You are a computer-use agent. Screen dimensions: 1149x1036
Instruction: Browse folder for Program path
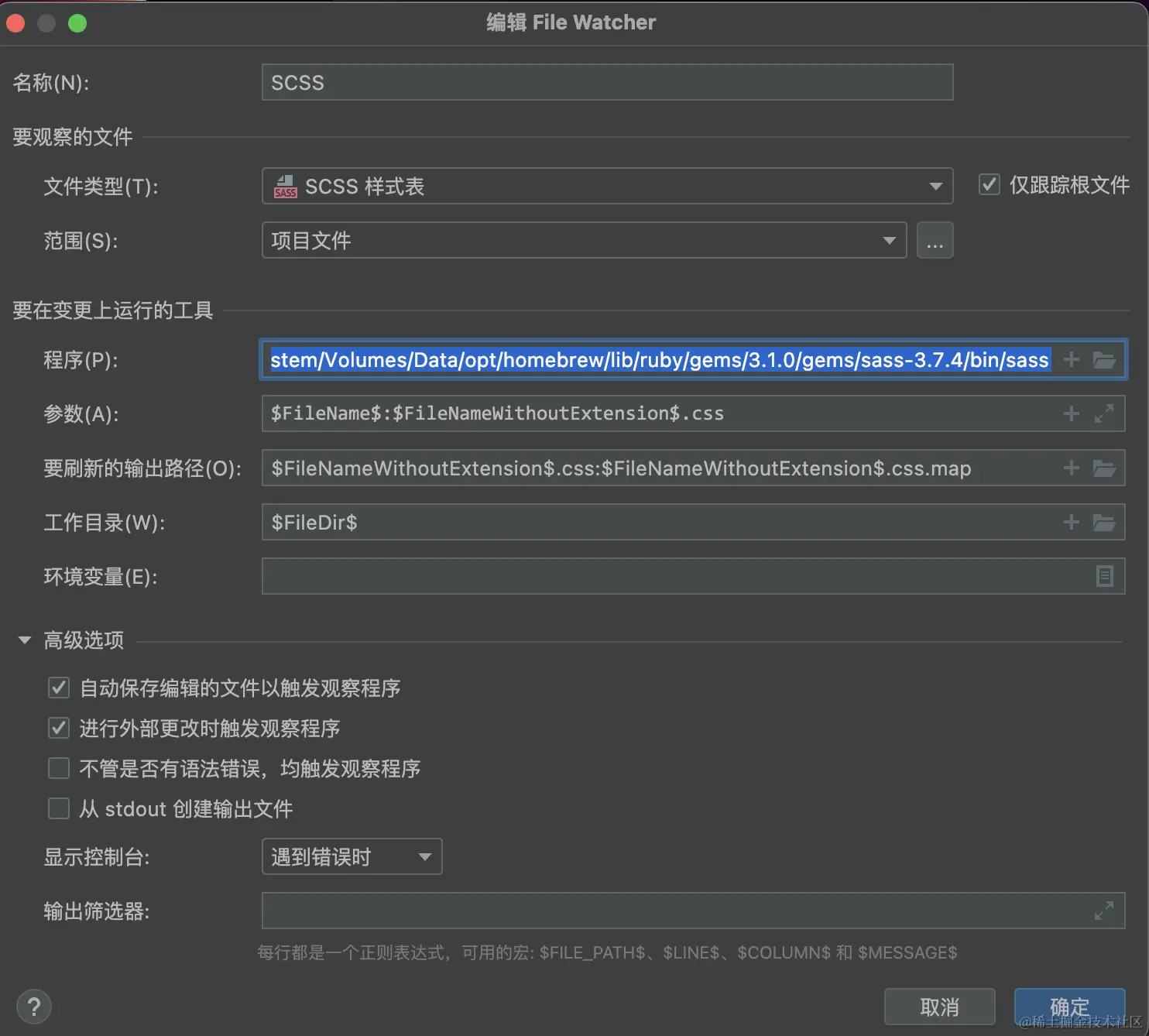click(x=1104, y=360)
